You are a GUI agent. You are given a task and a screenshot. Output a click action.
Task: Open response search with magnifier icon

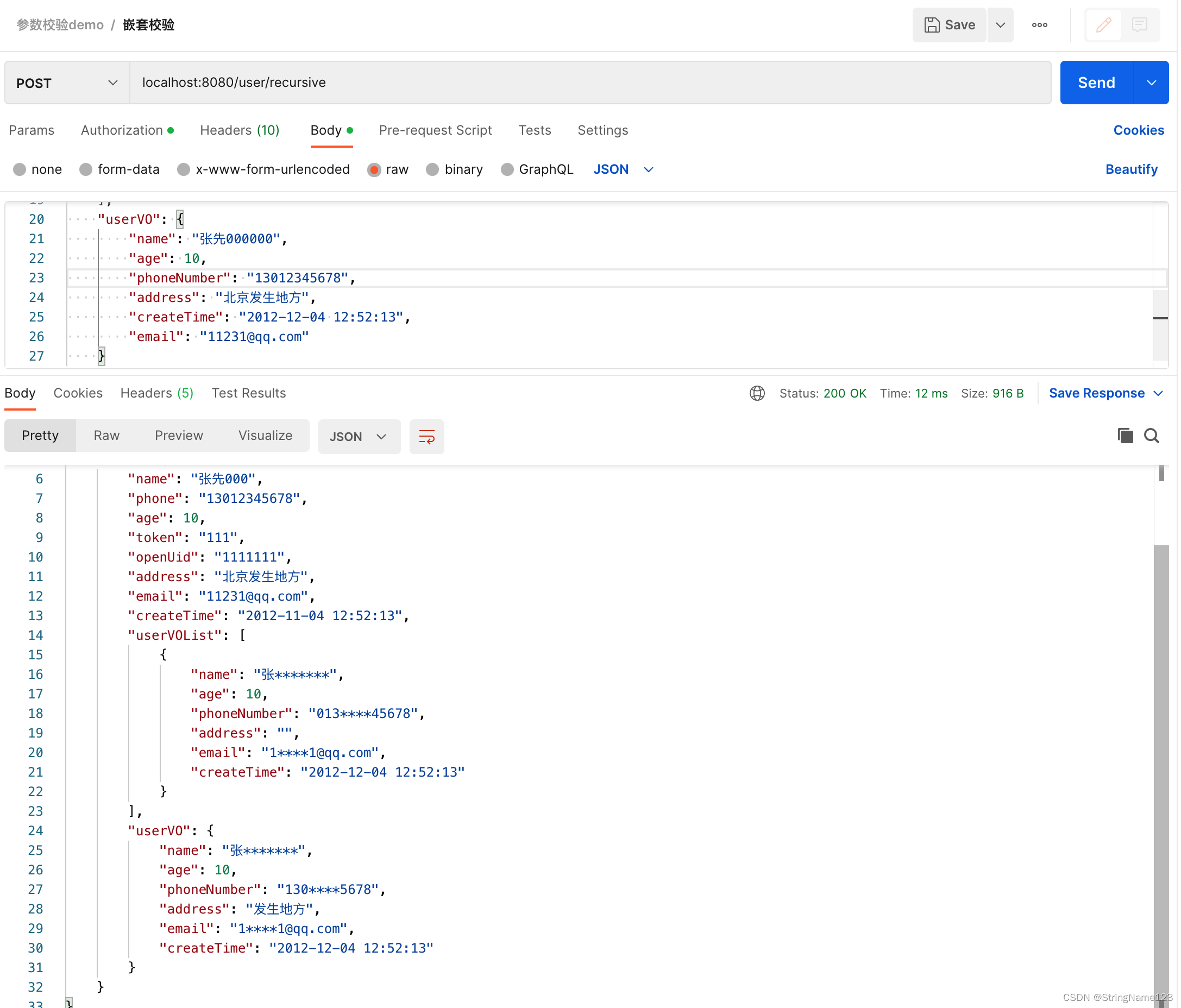pyautogui.click(x=1152, y=436)
